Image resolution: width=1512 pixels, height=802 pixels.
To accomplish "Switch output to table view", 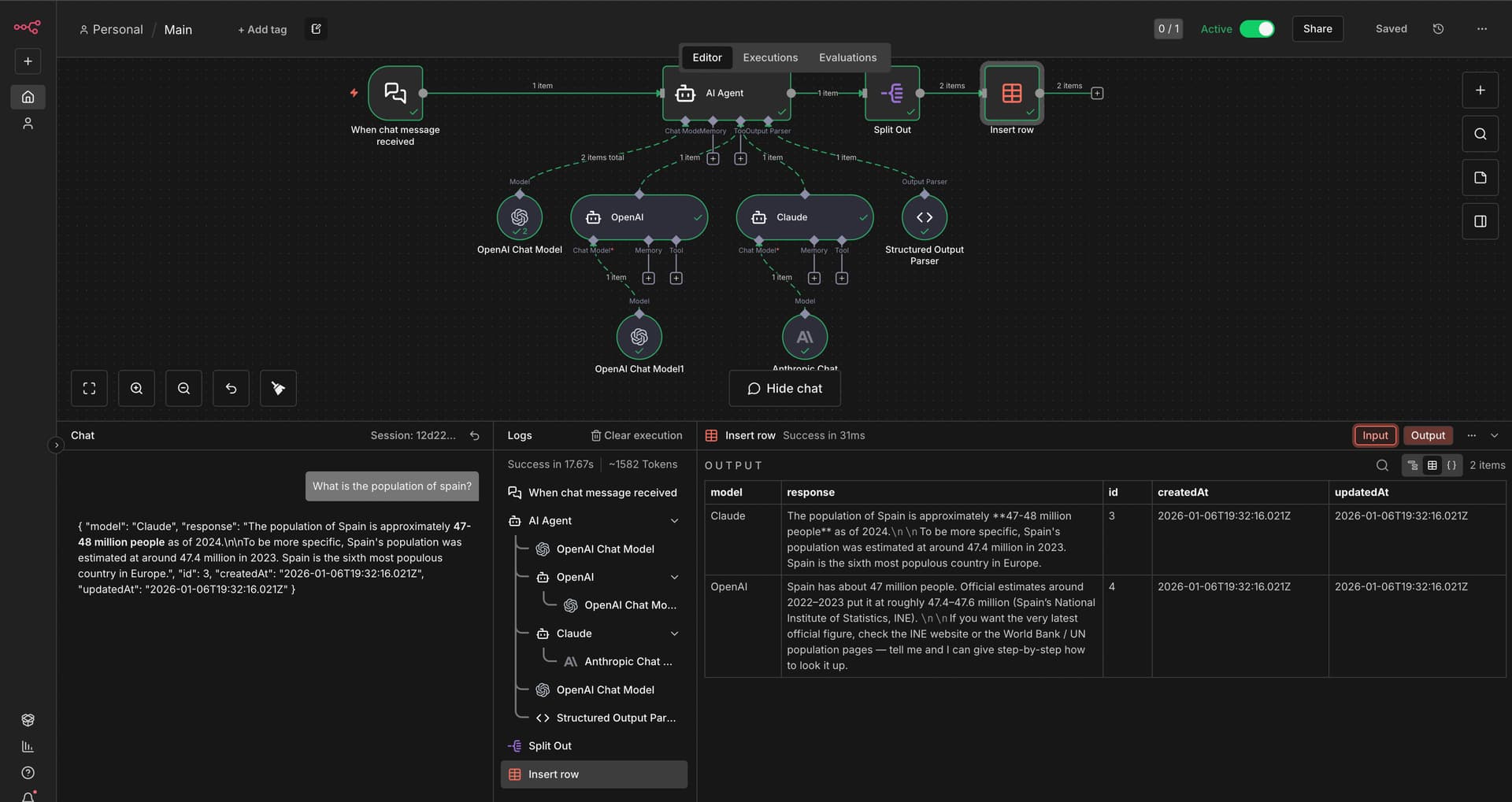I will (1432, 465).
